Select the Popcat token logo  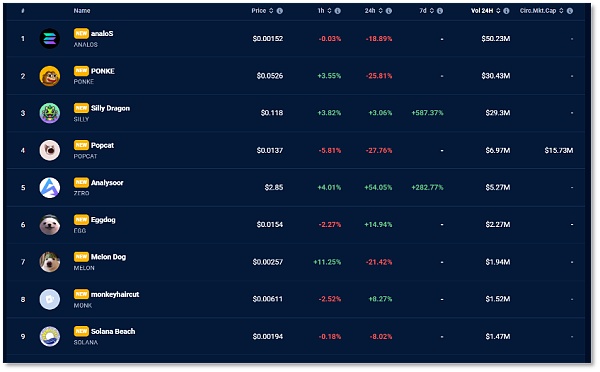[x=50, y=150]
